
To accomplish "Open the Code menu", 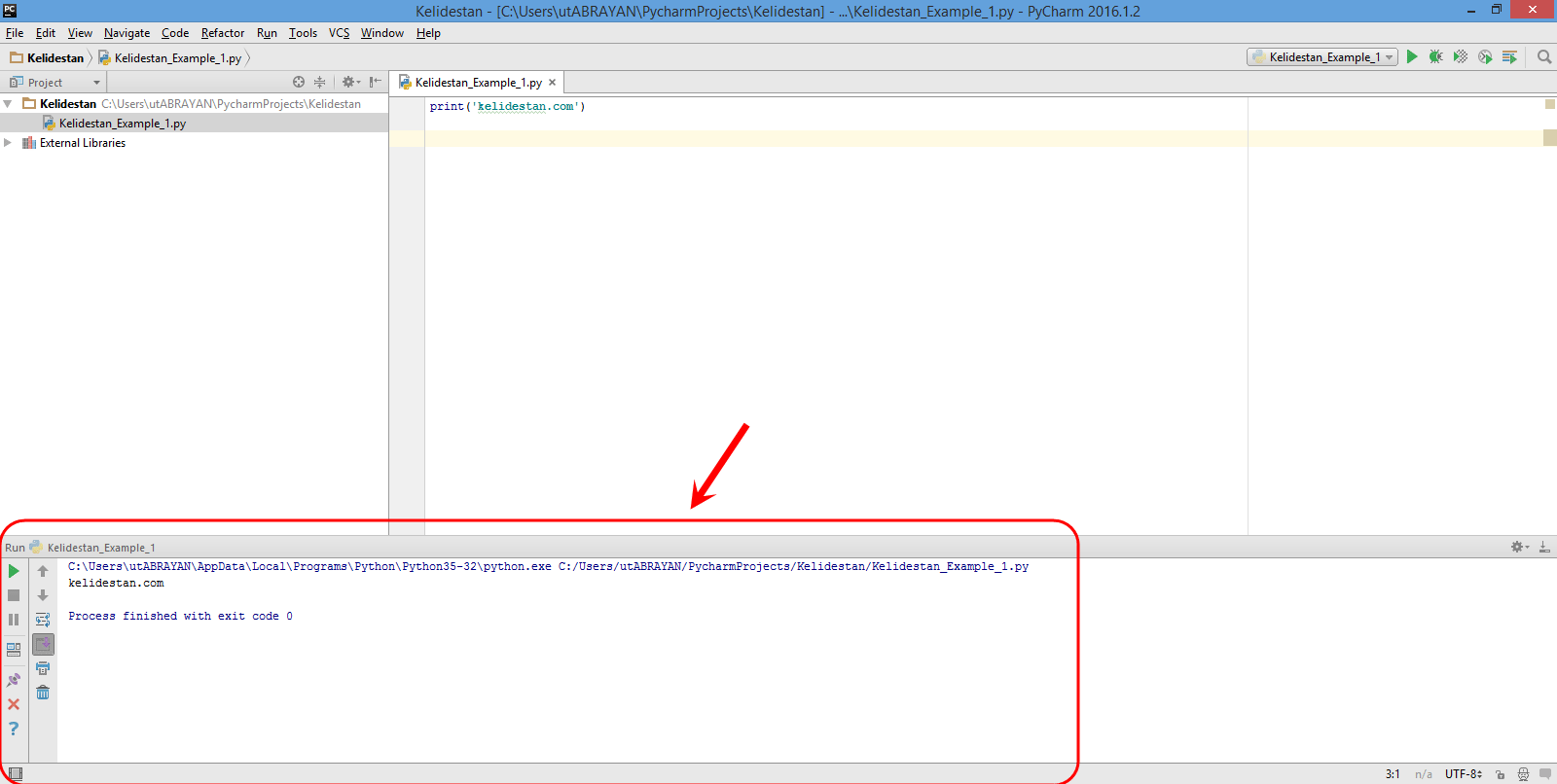I will 175,33.
